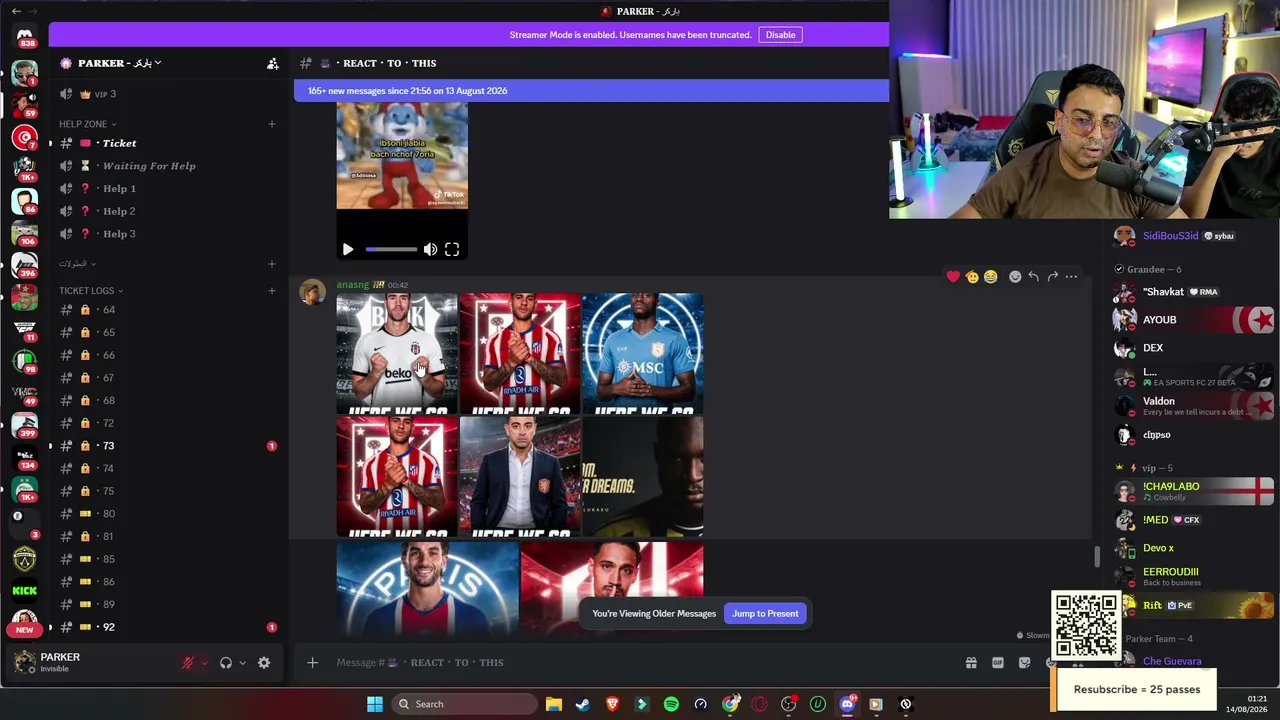
Task: Open the output device options arrow beside the headphones
Action: (x=242, y=663)
